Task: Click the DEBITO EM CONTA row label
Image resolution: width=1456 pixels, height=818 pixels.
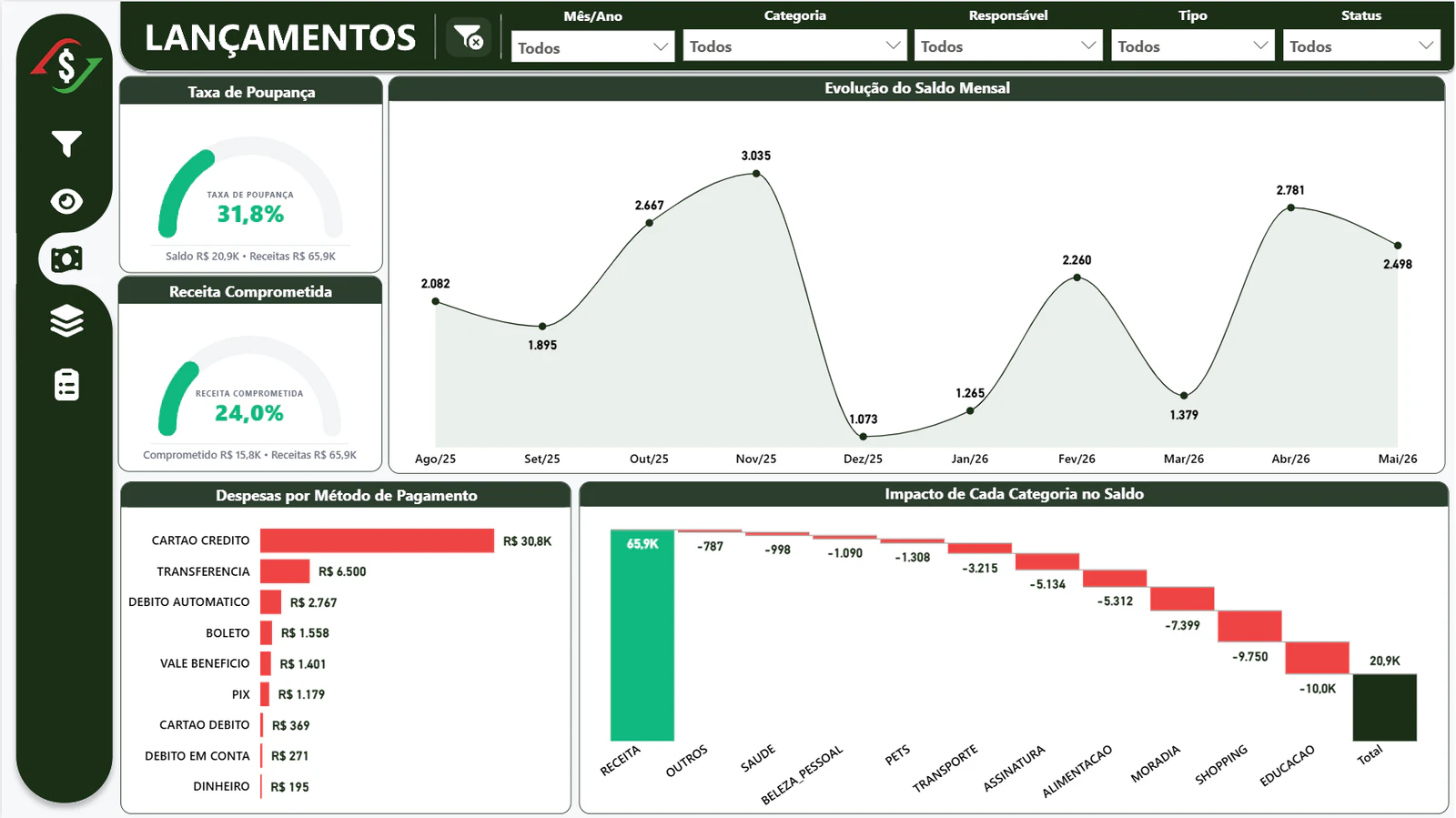Action: 197,756
